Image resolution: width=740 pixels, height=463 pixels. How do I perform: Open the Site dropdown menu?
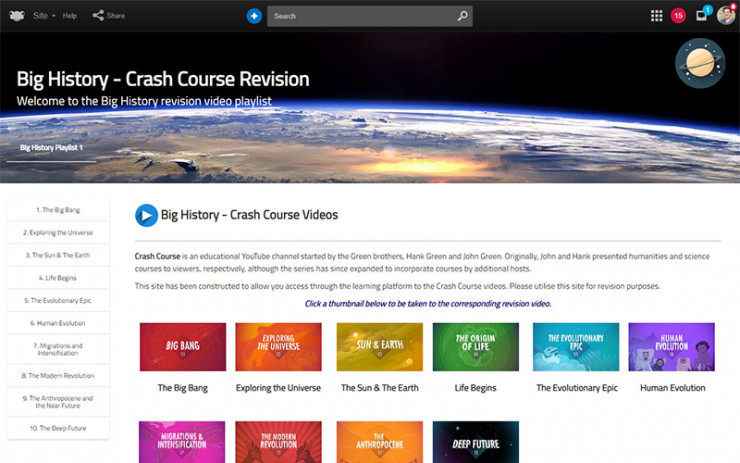pos(44,16)
